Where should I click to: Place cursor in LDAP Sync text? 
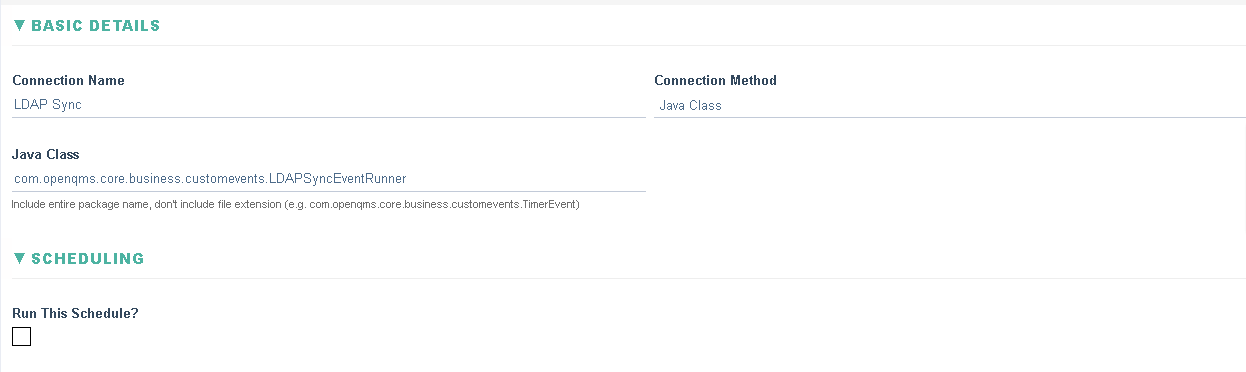48,104
